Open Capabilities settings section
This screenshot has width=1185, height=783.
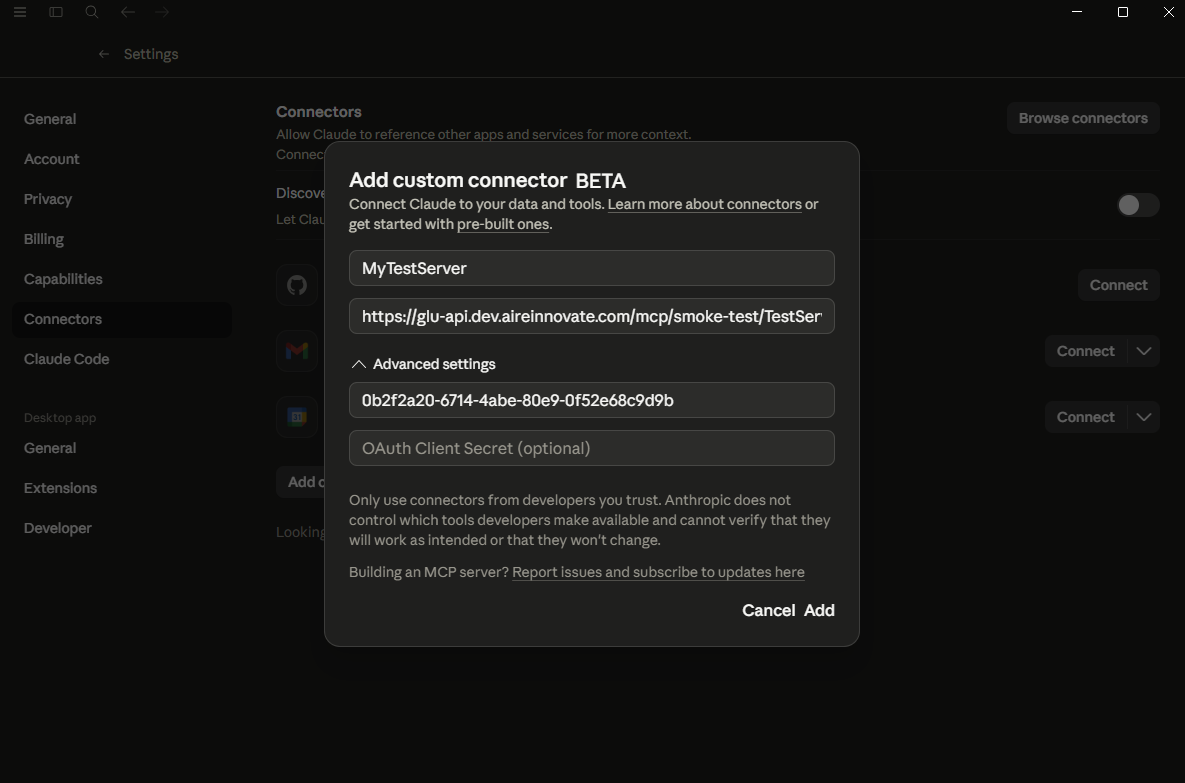point(63,279)
